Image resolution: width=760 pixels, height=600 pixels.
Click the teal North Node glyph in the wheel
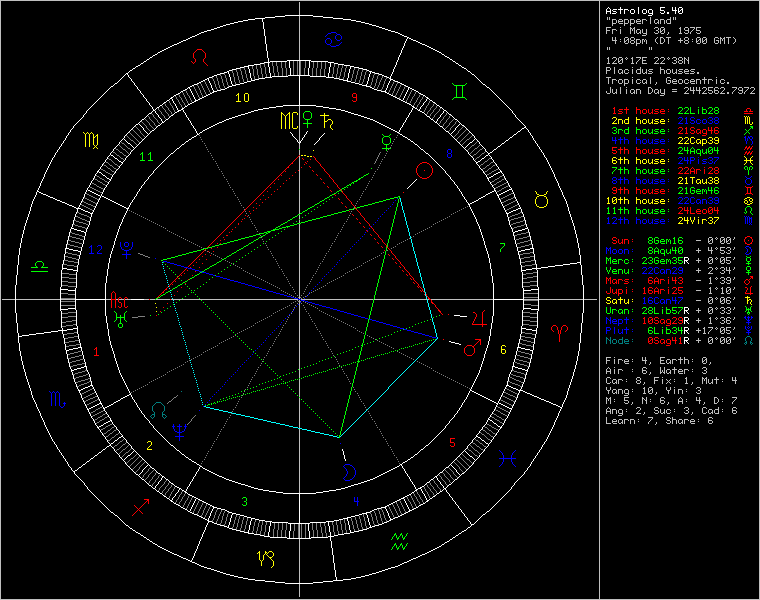[x=158, y=410]
